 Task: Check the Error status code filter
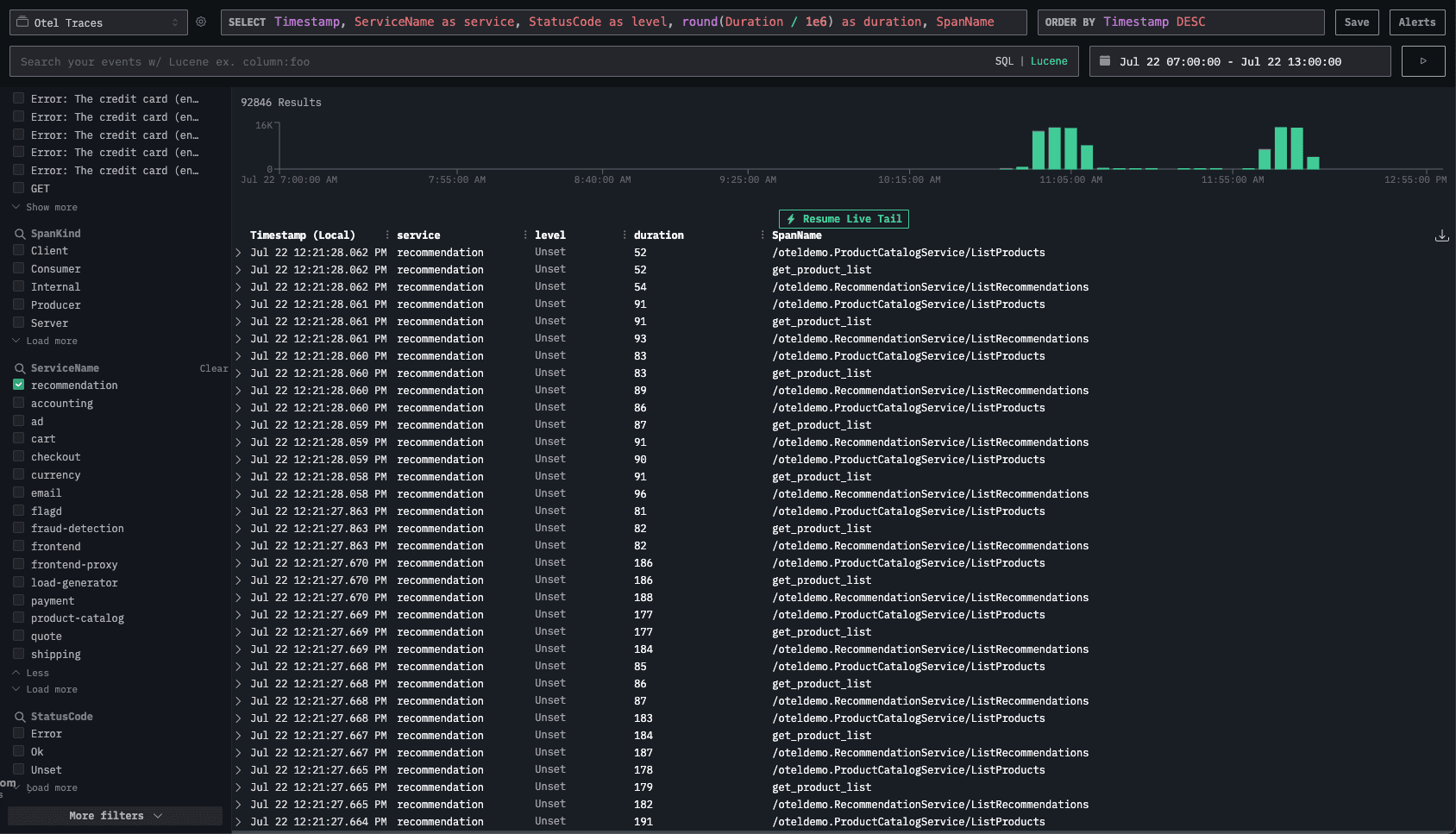pos(18,733)
